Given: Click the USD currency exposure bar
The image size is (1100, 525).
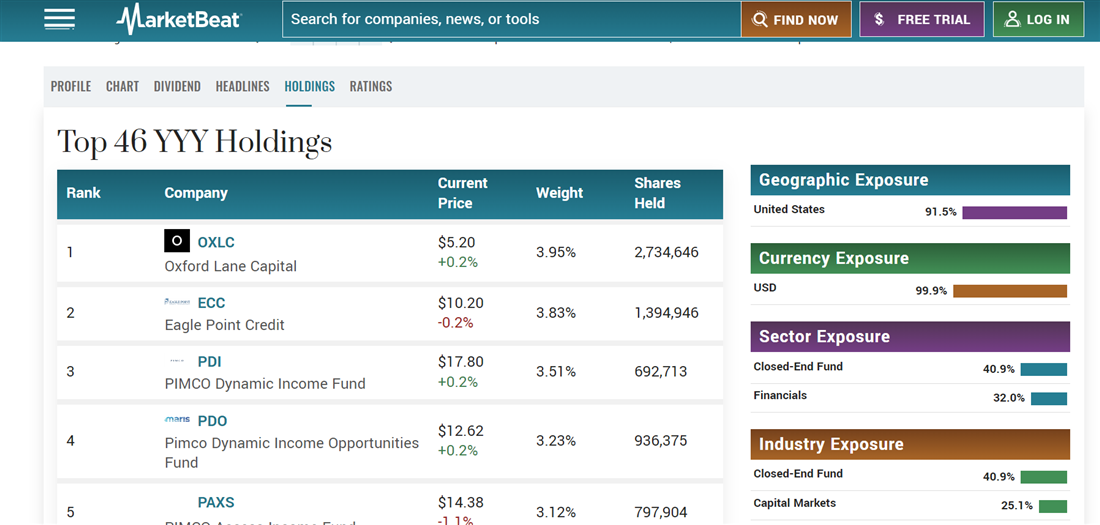Looking at the screenshot, I should click(x=1009, y=291).
